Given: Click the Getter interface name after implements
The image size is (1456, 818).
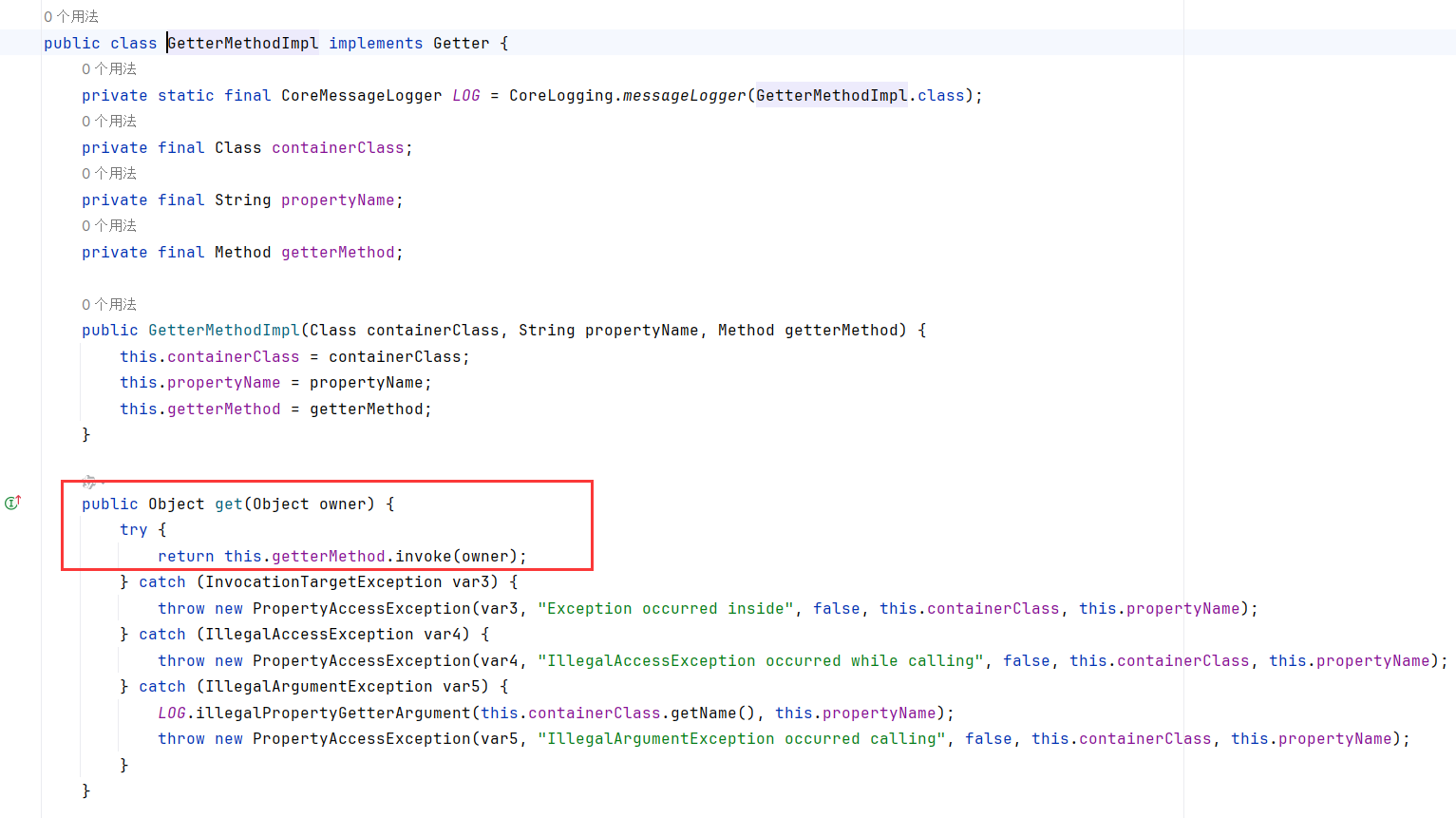Looking at the screenshot, I should (x=461, y=44).
